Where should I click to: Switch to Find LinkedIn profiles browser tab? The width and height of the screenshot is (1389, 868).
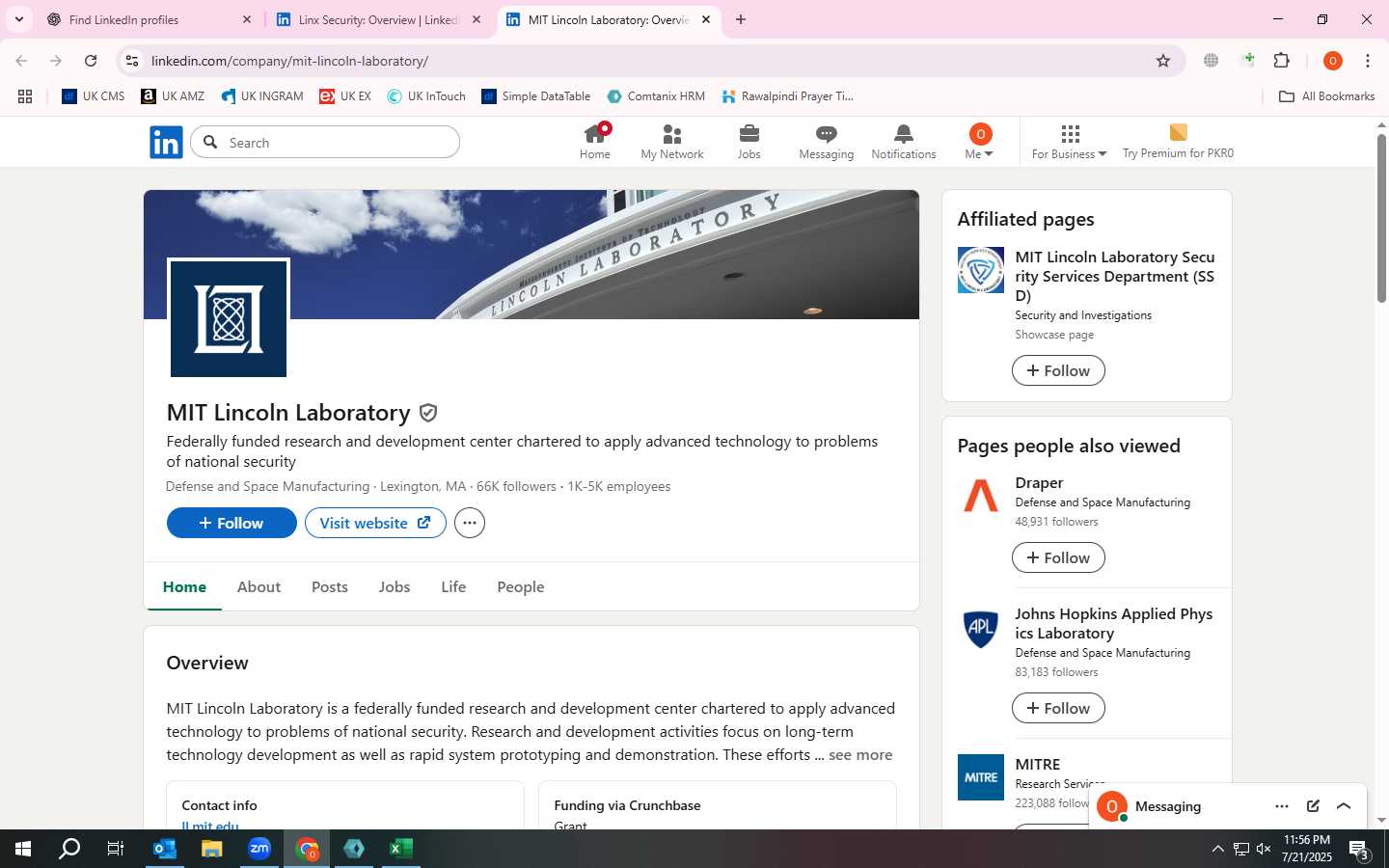click(x=150, y=19)
